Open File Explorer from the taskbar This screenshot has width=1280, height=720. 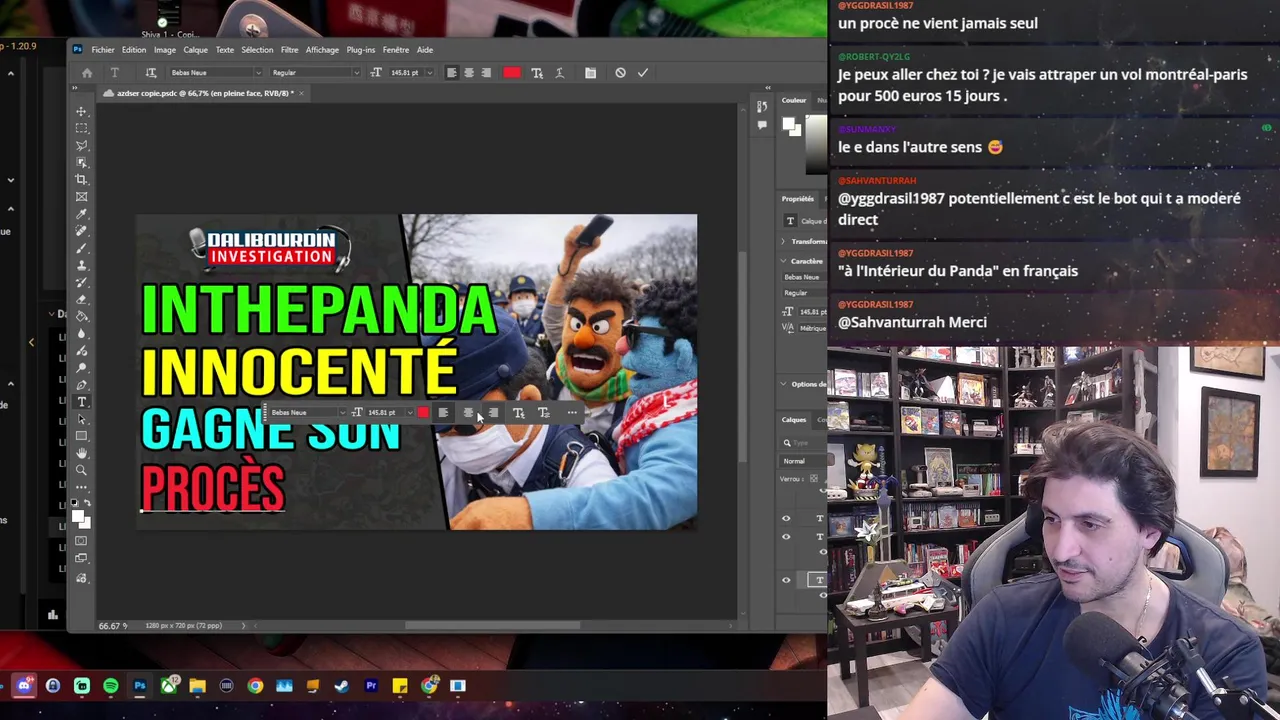(x=198, y=686)
